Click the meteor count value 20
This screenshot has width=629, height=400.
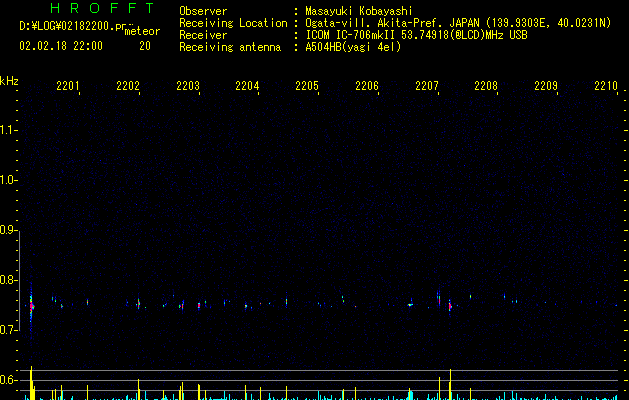point(145,46)
